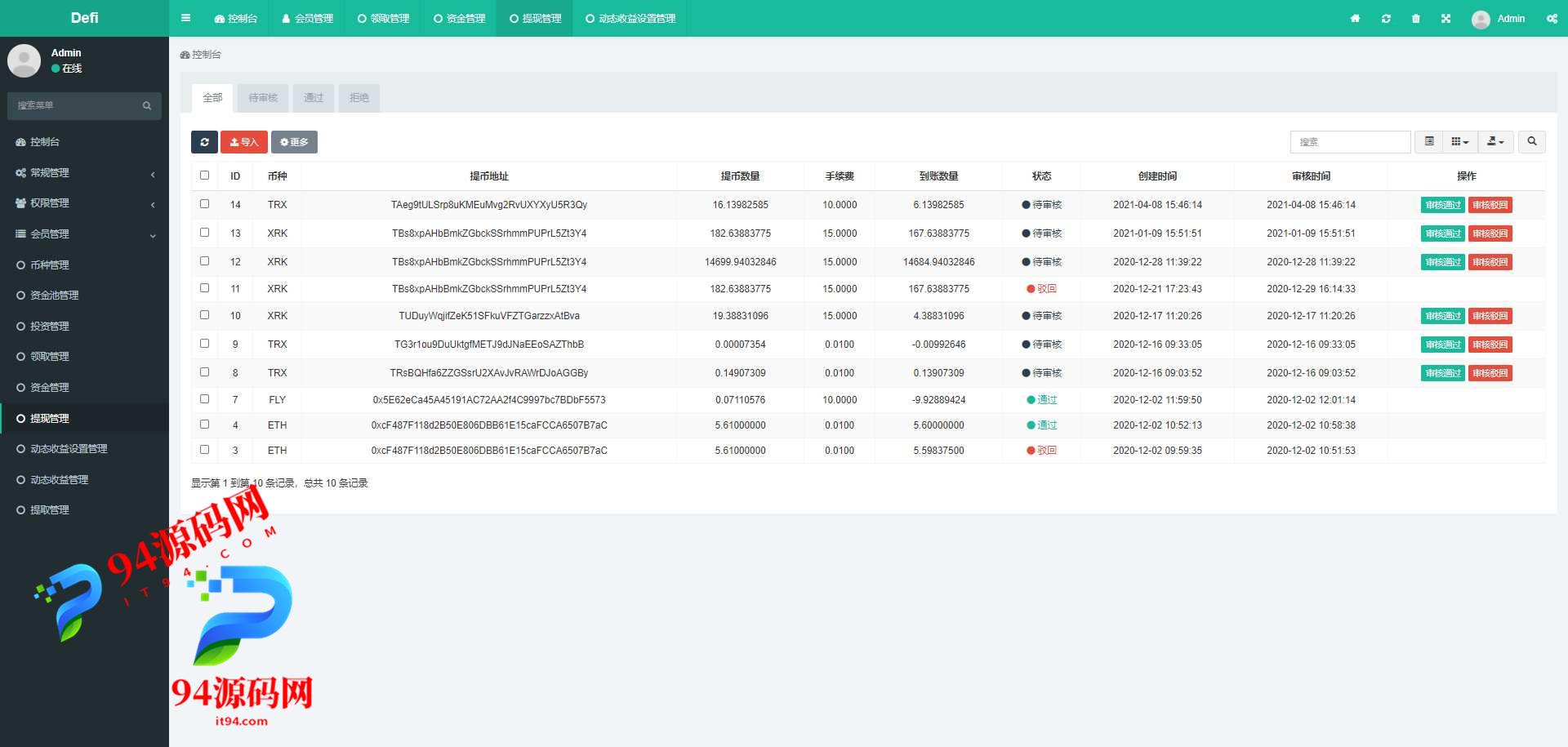Expand 权限管理 in the sidebar
The width and height of the screenshot is (1568, 747).
84,203
